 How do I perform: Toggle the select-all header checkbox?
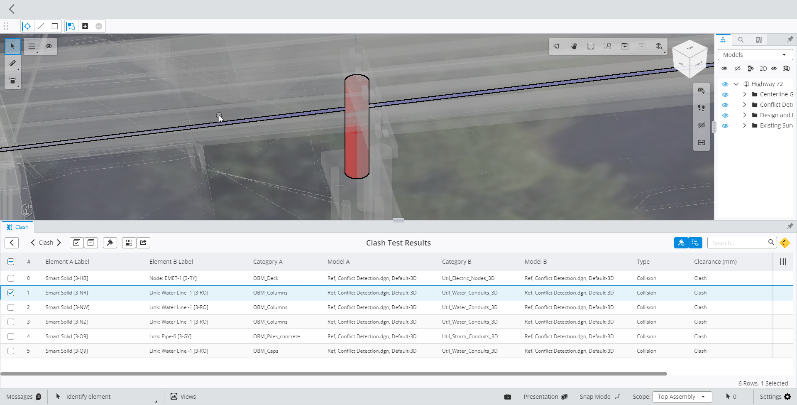click(x=11, y=262)
